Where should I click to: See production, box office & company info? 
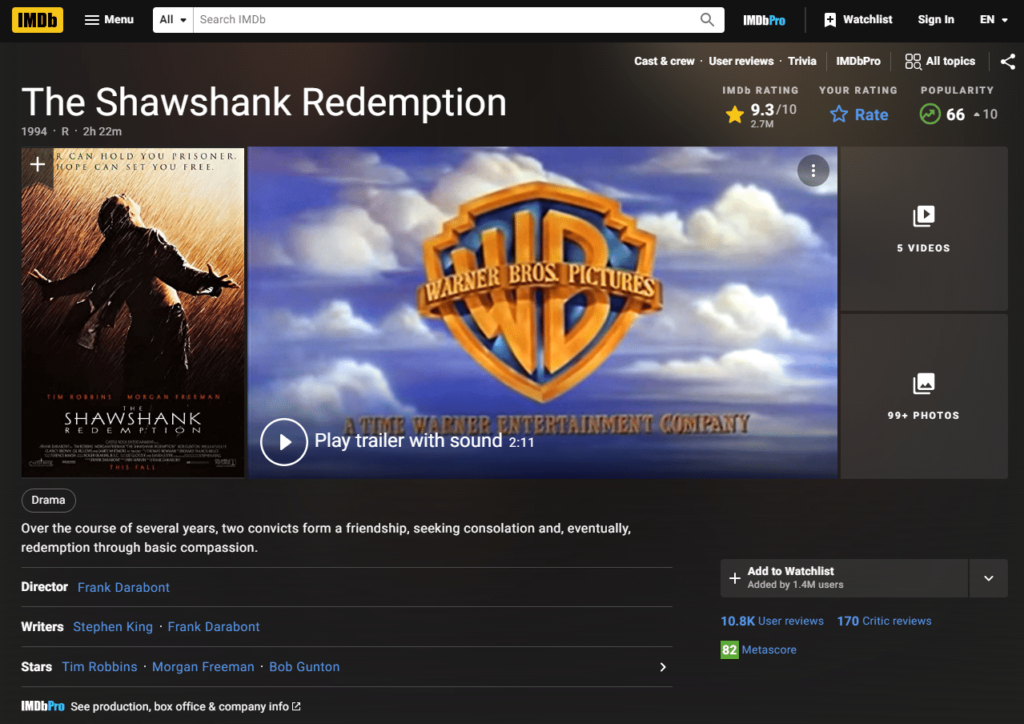pos(185,706)
